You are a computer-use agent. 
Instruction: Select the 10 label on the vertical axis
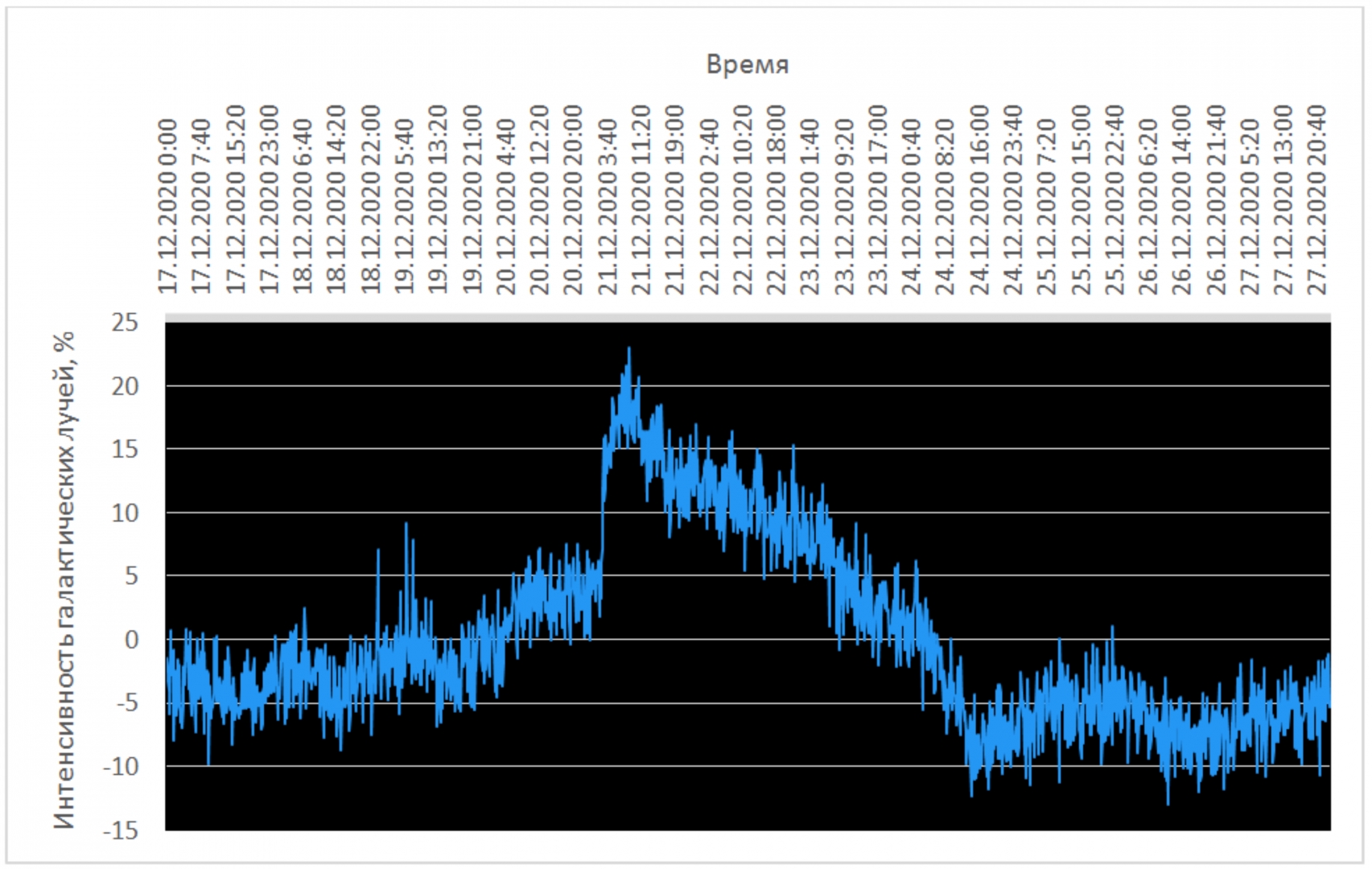(125, 513)
